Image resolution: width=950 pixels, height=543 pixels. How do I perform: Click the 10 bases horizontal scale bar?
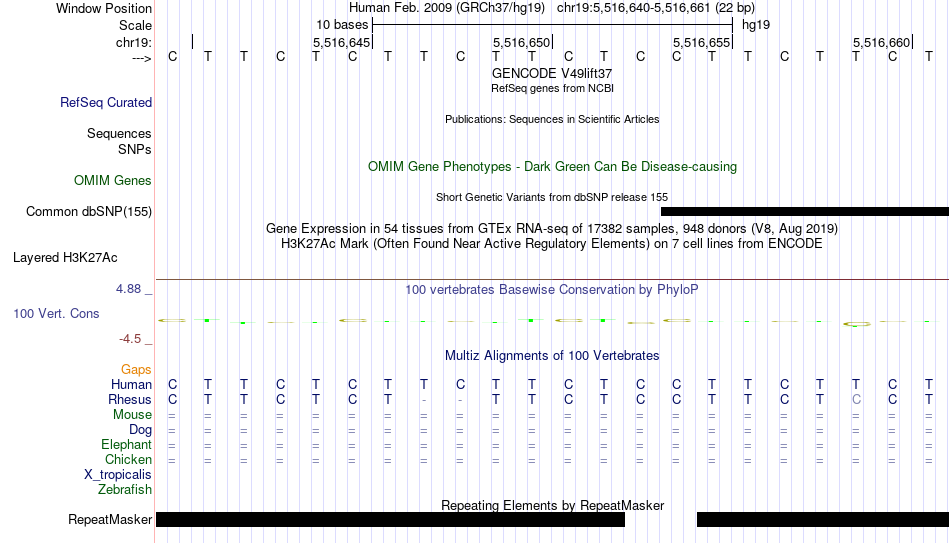pyautogui.click(x=553, y=25)
